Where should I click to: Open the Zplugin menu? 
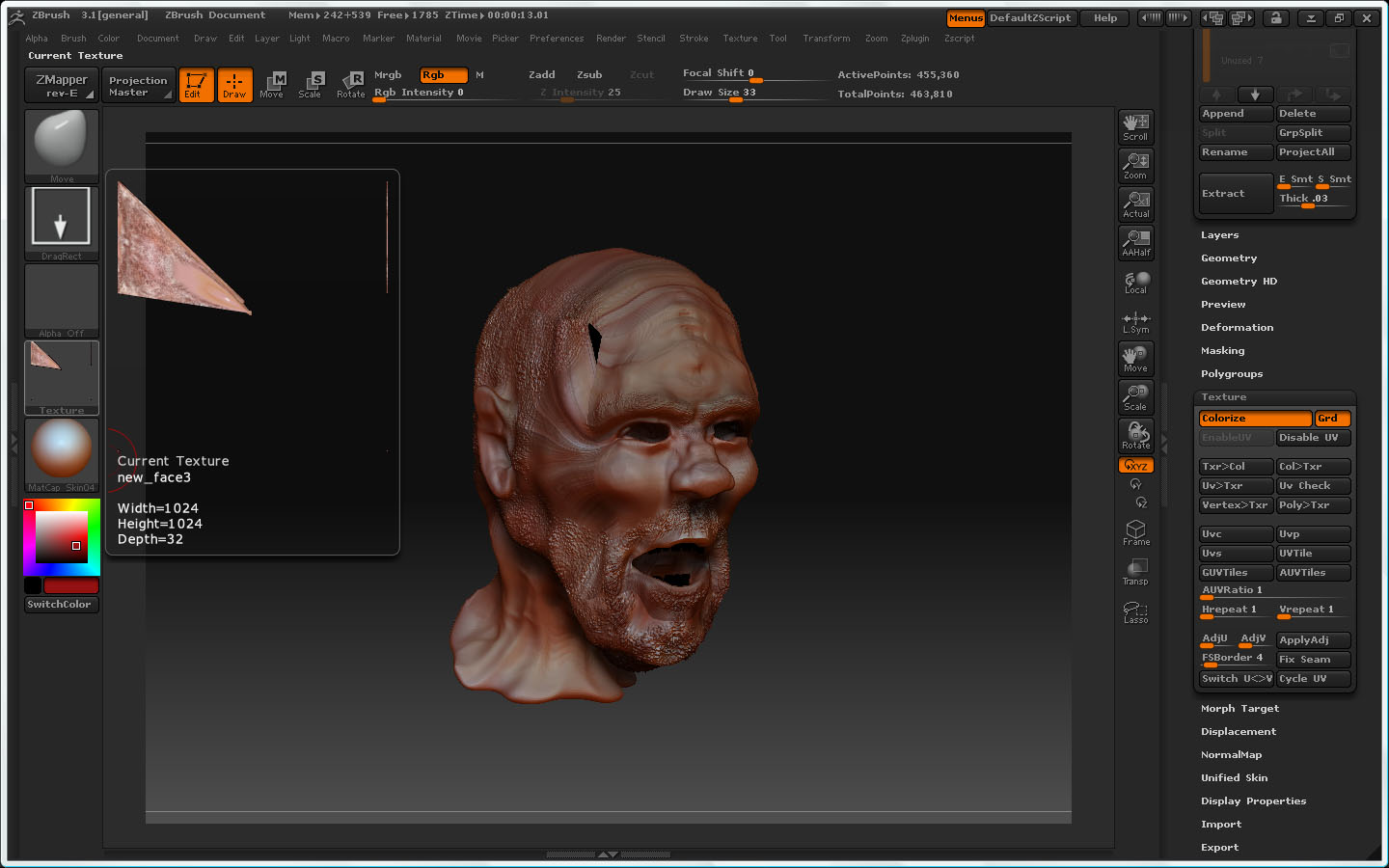point(915,39)
